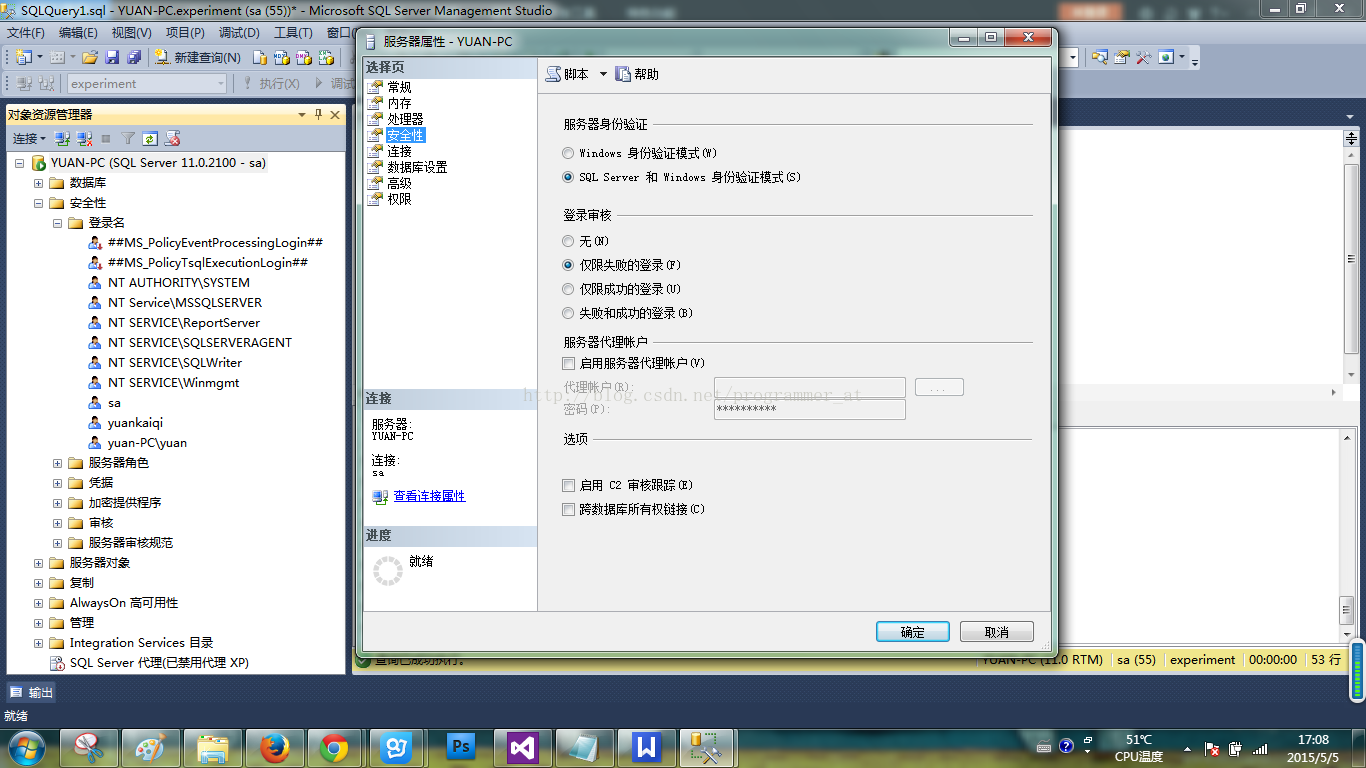This screenshot has width=1366, height=768.
Task: Click the Filter funnel icon in Object Explorer
Action: (x=128, y=138)
